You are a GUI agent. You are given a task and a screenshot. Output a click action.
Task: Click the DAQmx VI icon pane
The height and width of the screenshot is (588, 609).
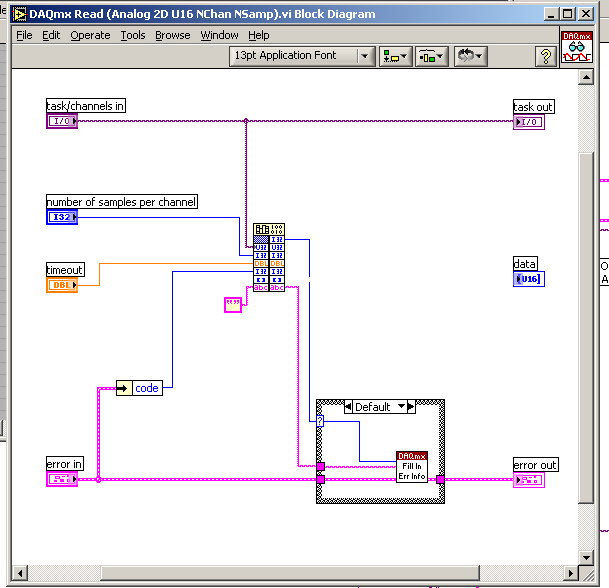[x=577, y=47]
